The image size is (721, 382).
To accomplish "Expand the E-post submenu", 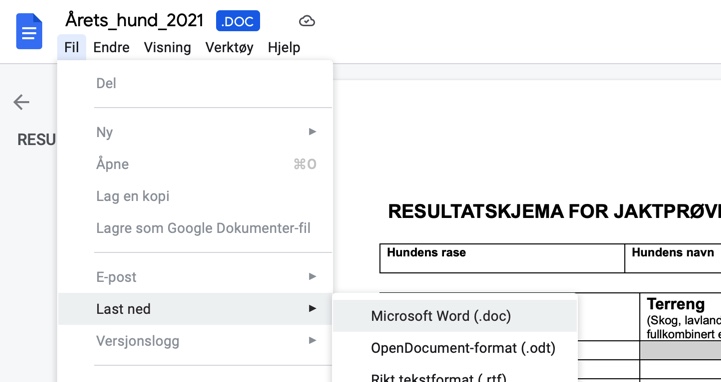I will 195,277.
